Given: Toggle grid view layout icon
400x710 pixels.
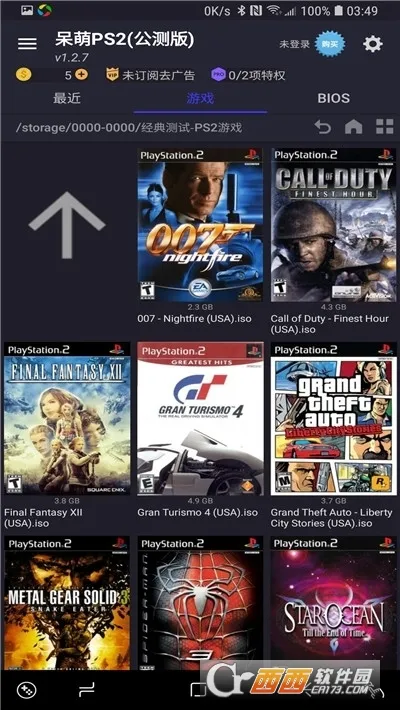Looking at the screenshot, I should pos(385,127).
